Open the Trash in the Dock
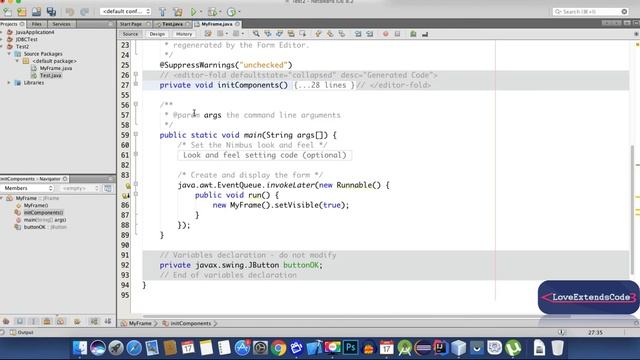 (x=557, y=348)
